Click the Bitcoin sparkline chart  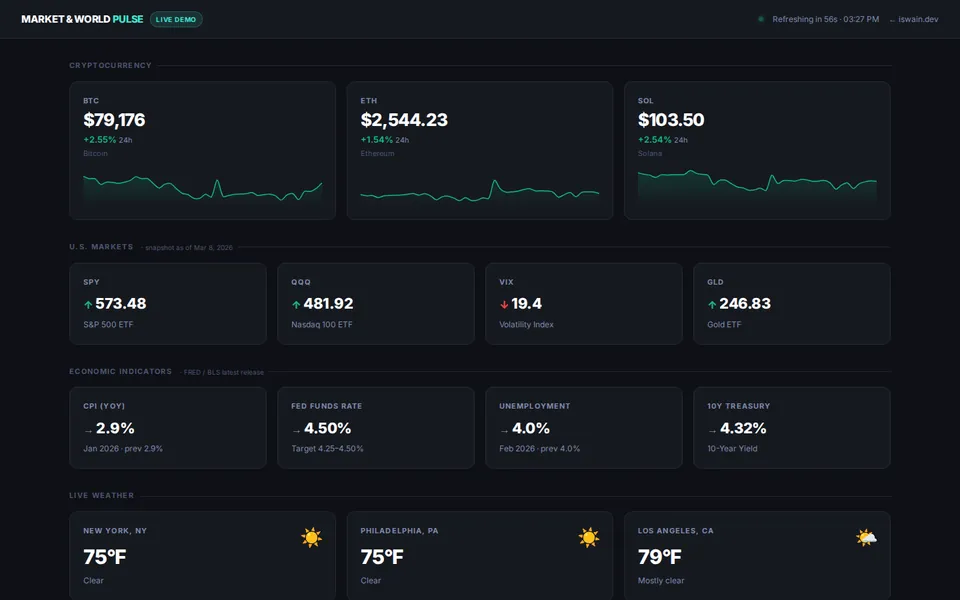coord(203,189)
